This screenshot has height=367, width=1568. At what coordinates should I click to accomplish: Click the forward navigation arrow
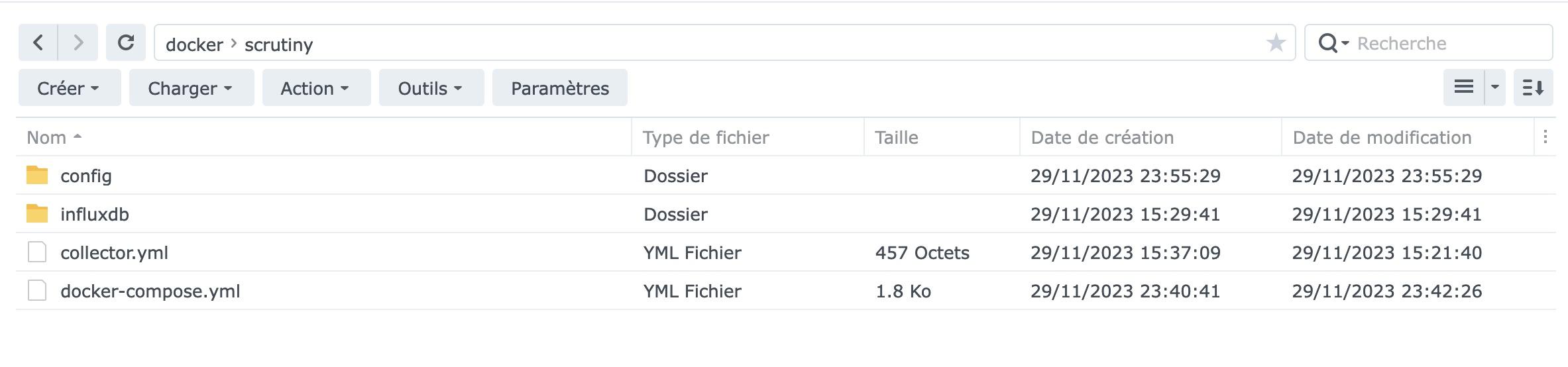(x=78, y=43)
